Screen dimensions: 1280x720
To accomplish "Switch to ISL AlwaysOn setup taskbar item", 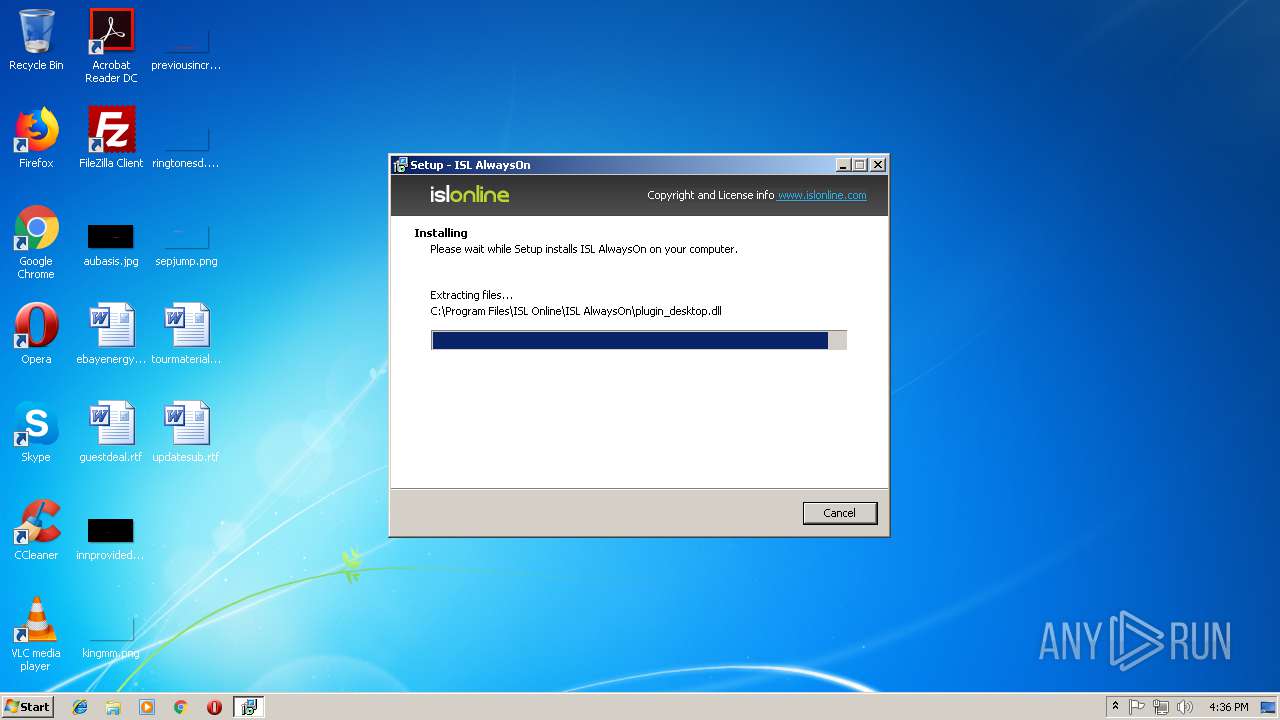I will pyautogui.click(x=249, y=707).
